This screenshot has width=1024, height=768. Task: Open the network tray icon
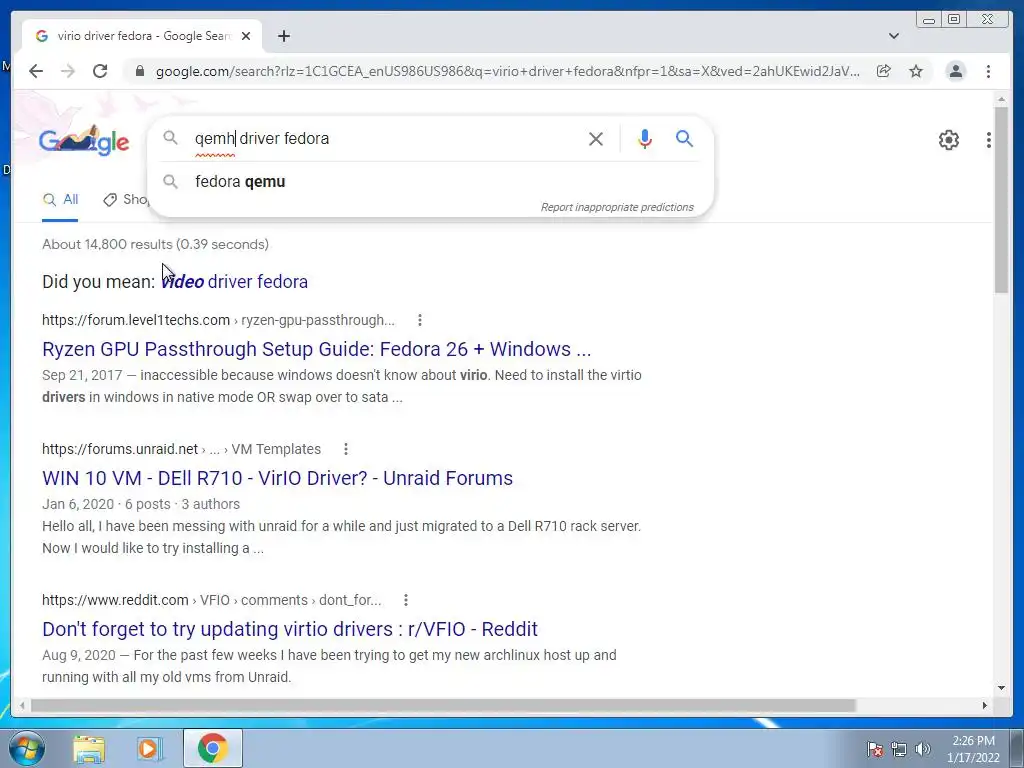[899, 749]
